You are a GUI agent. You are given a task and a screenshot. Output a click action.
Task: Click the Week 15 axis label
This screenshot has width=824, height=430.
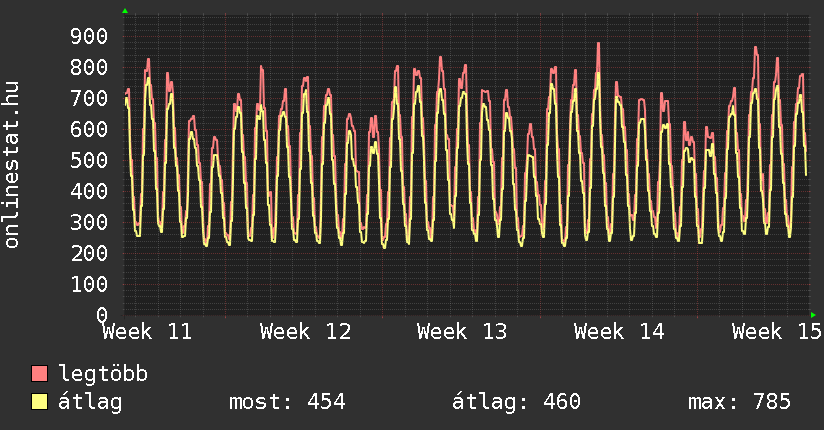[x=776, y=332]
